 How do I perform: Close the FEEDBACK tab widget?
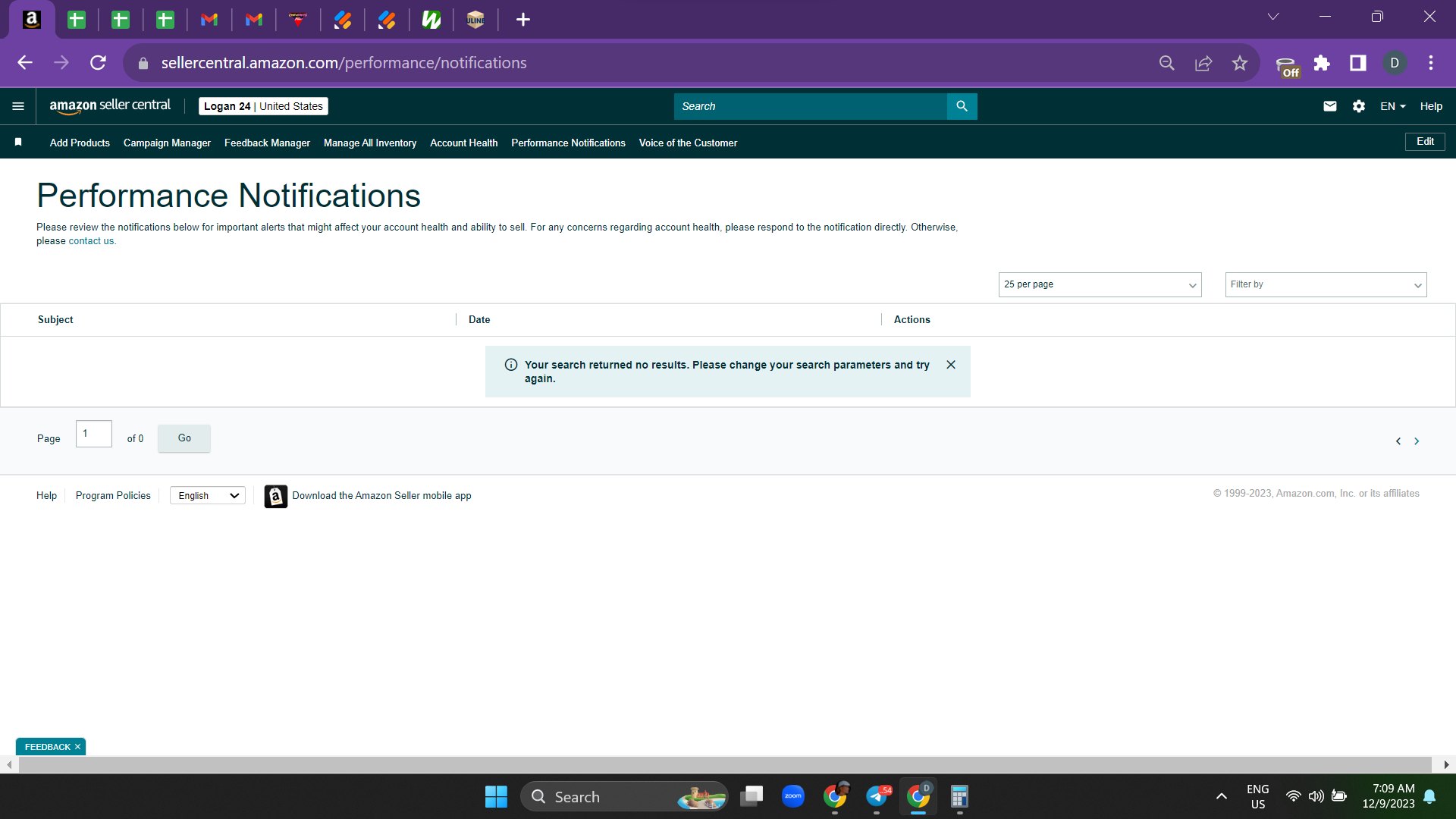click(x=78, y=747)
